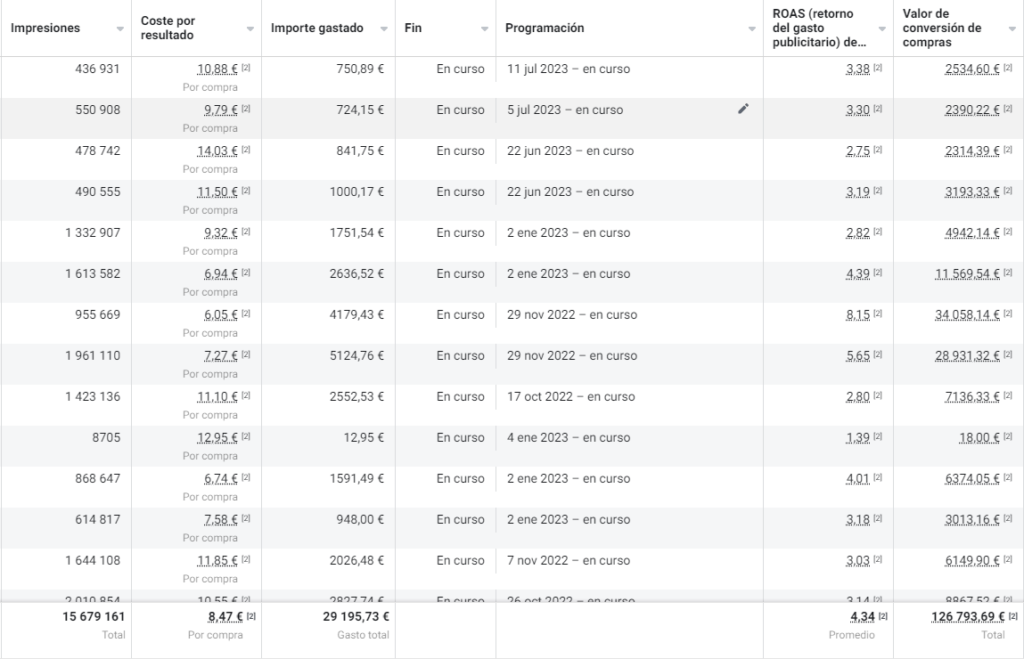Open the Impresiones column dropdown arrow
Viewport: 1024px width, 659px height.
point(120,29)
